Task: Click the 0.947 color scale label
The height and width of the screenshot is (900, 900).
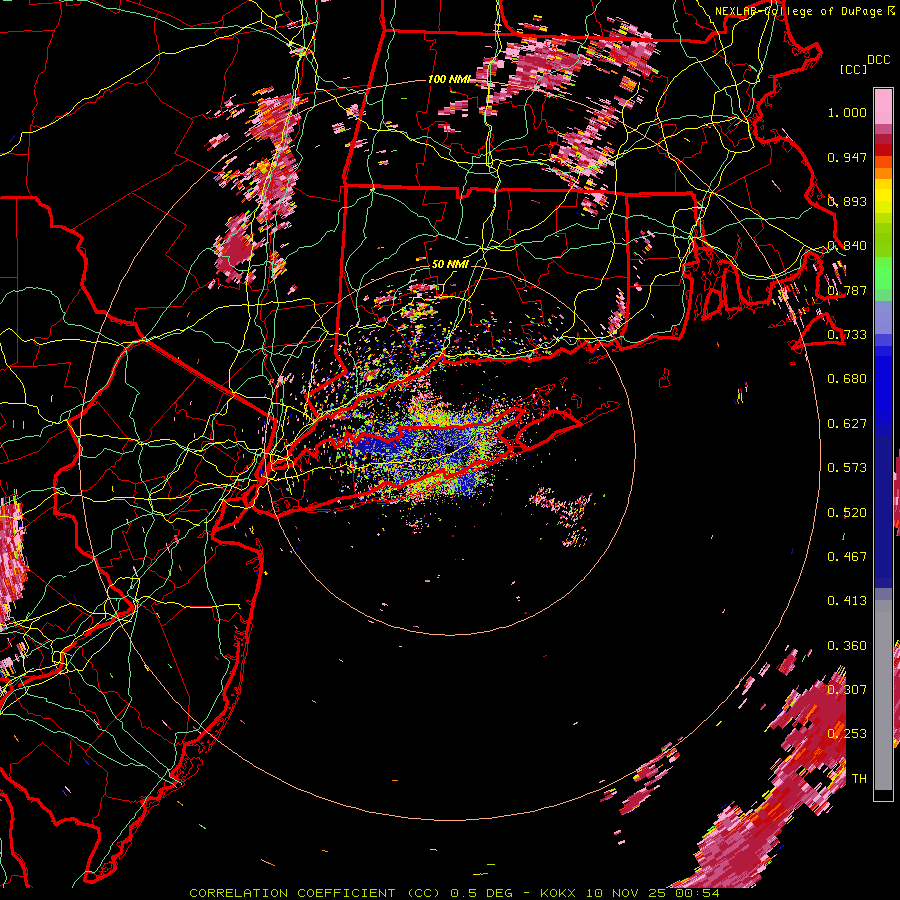Action: coord(847,157)
